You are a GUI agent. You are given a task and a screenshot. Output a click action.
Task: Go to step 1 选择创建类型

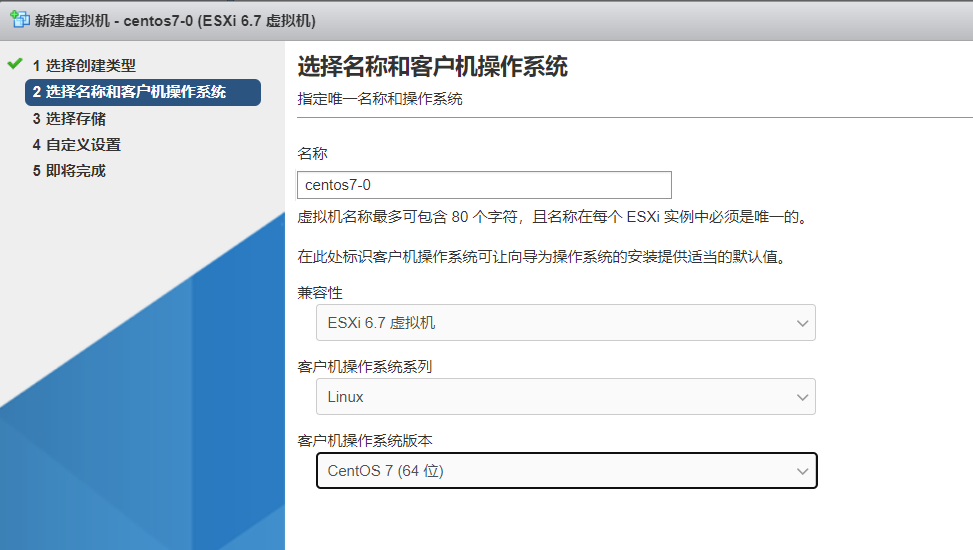84,65
